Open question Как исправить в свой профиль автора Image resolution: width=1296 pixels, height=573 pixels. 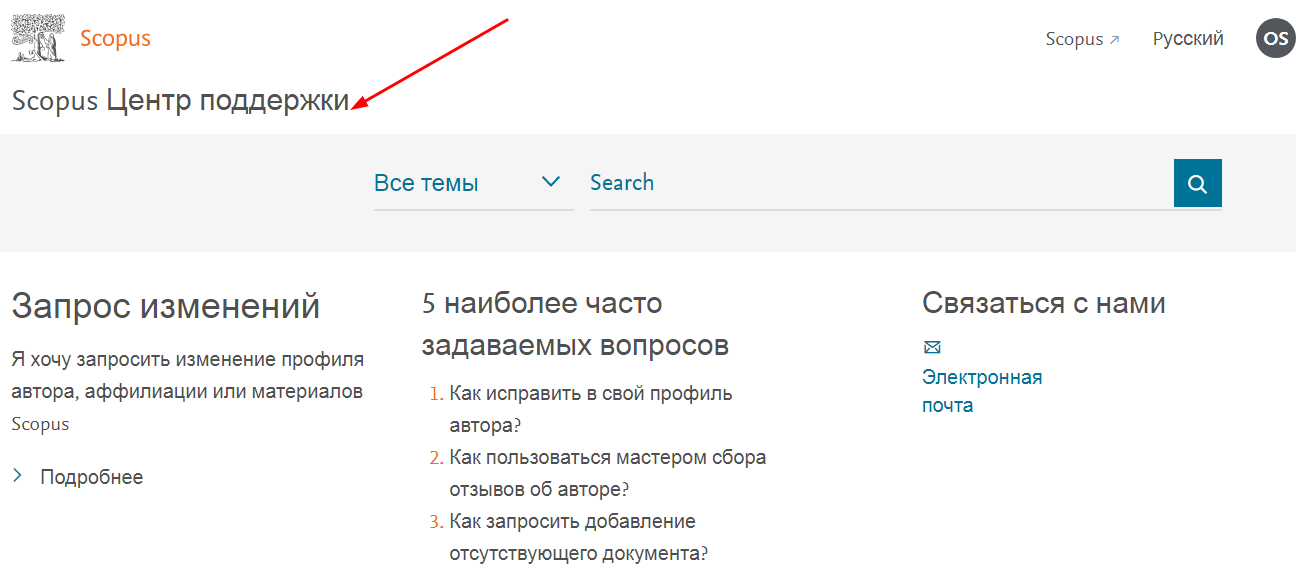pyautogui.click(x=591, y=409)
